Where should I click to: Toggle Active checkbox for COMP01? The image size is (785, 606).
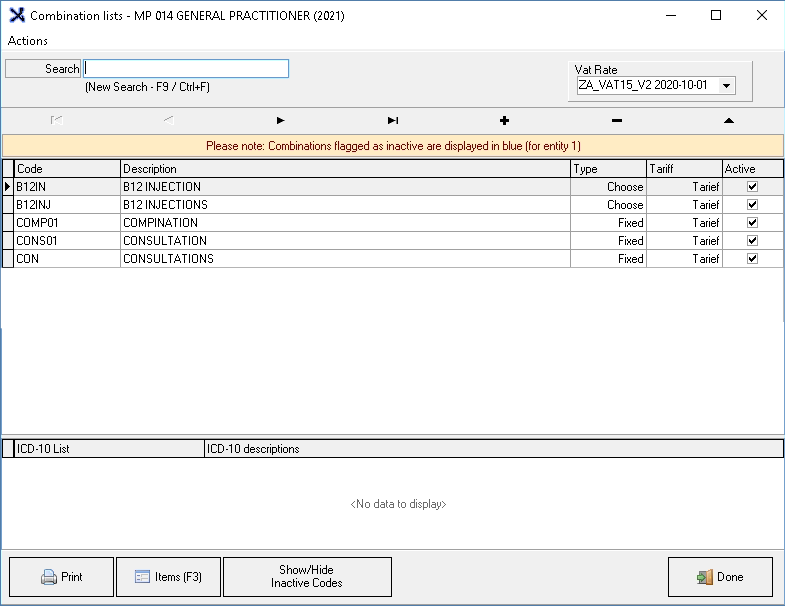coord(752,223)
